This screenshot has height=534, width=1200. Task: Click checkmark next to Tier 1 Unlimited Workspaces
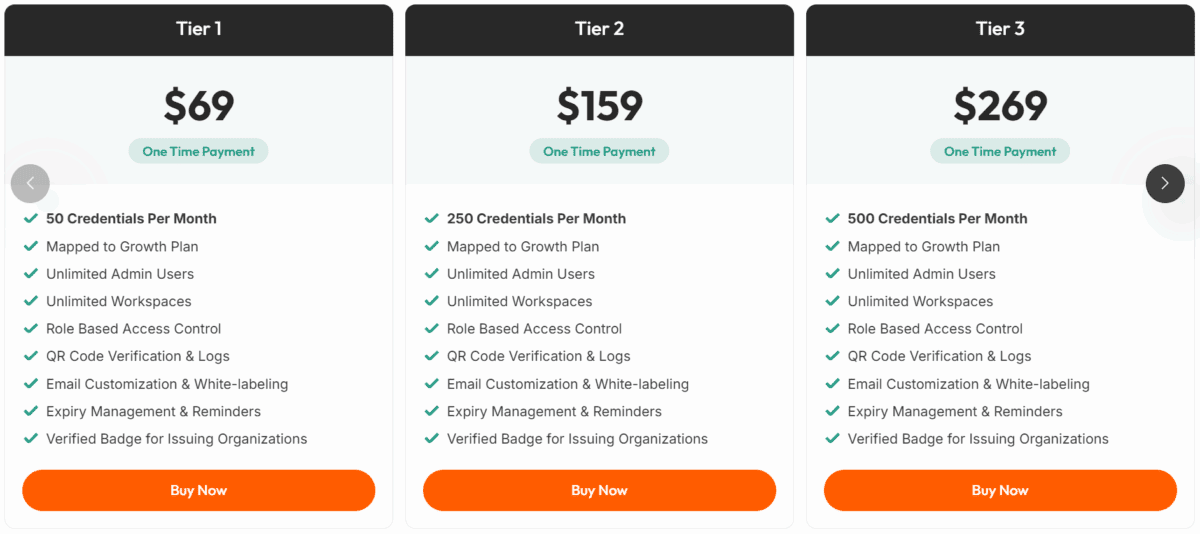pos(31,301)
